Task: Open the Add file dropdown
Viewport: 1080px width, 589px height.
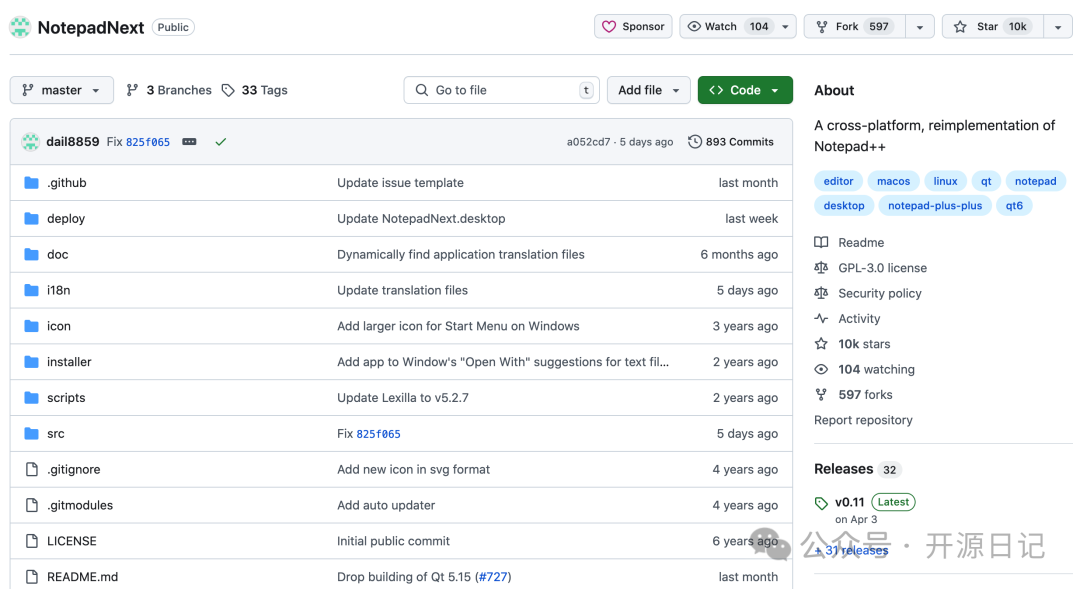Action: click(649, 90)
